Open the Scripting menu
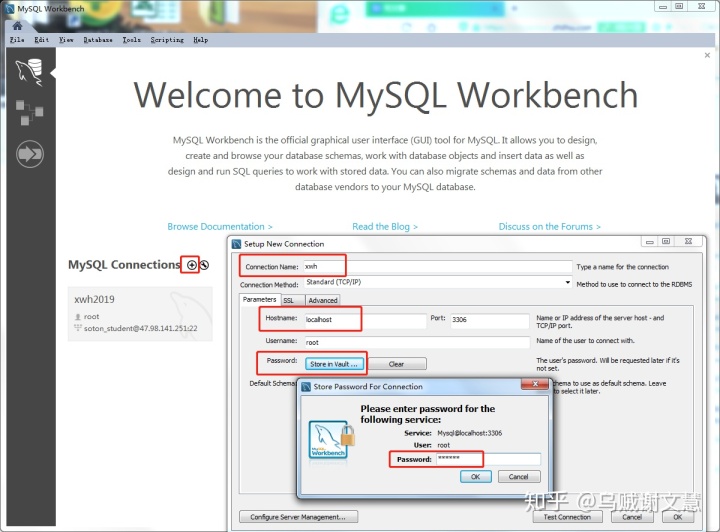Image resolution: width=720 pixels, height=532 pixels. coord(167,40)
